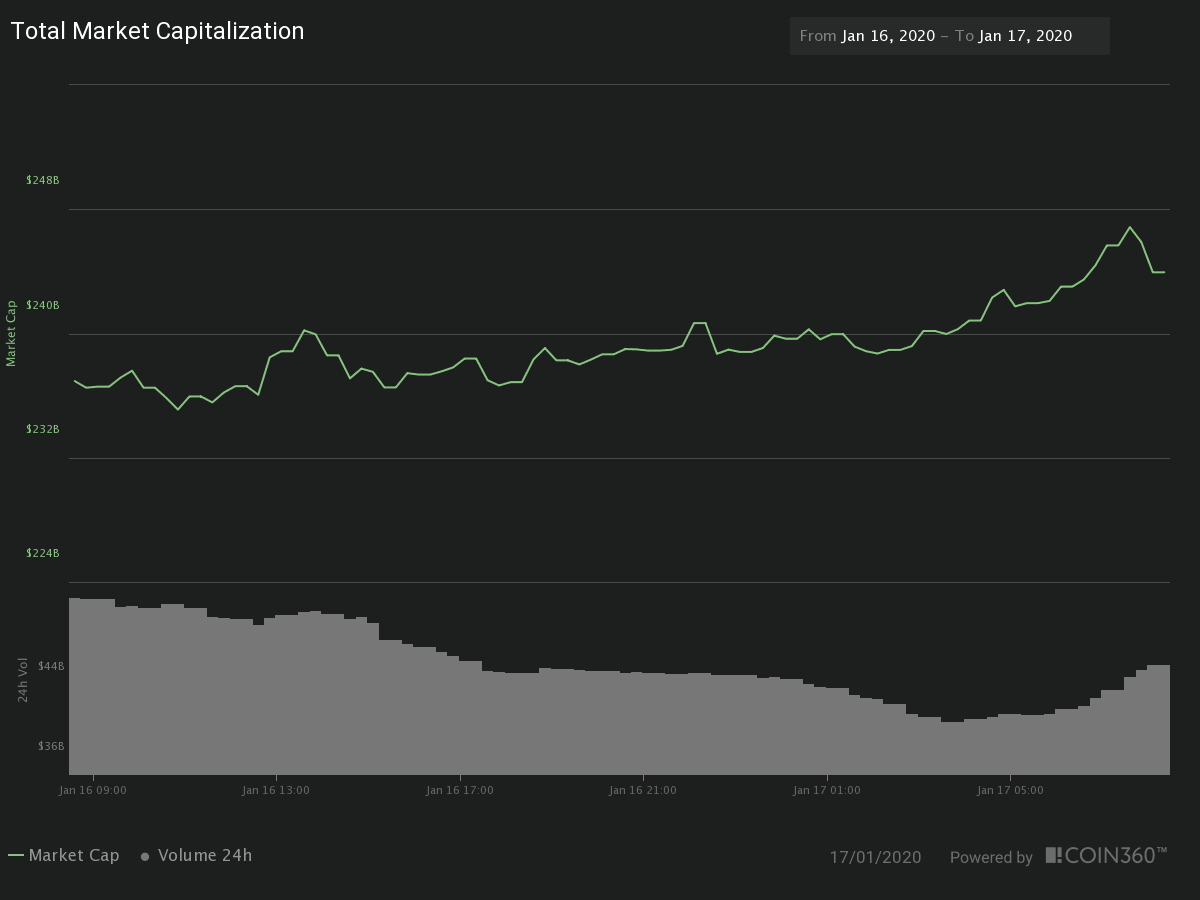Toggle the Market Cap legend entry

pyautogui.click(x=76, y=855)
